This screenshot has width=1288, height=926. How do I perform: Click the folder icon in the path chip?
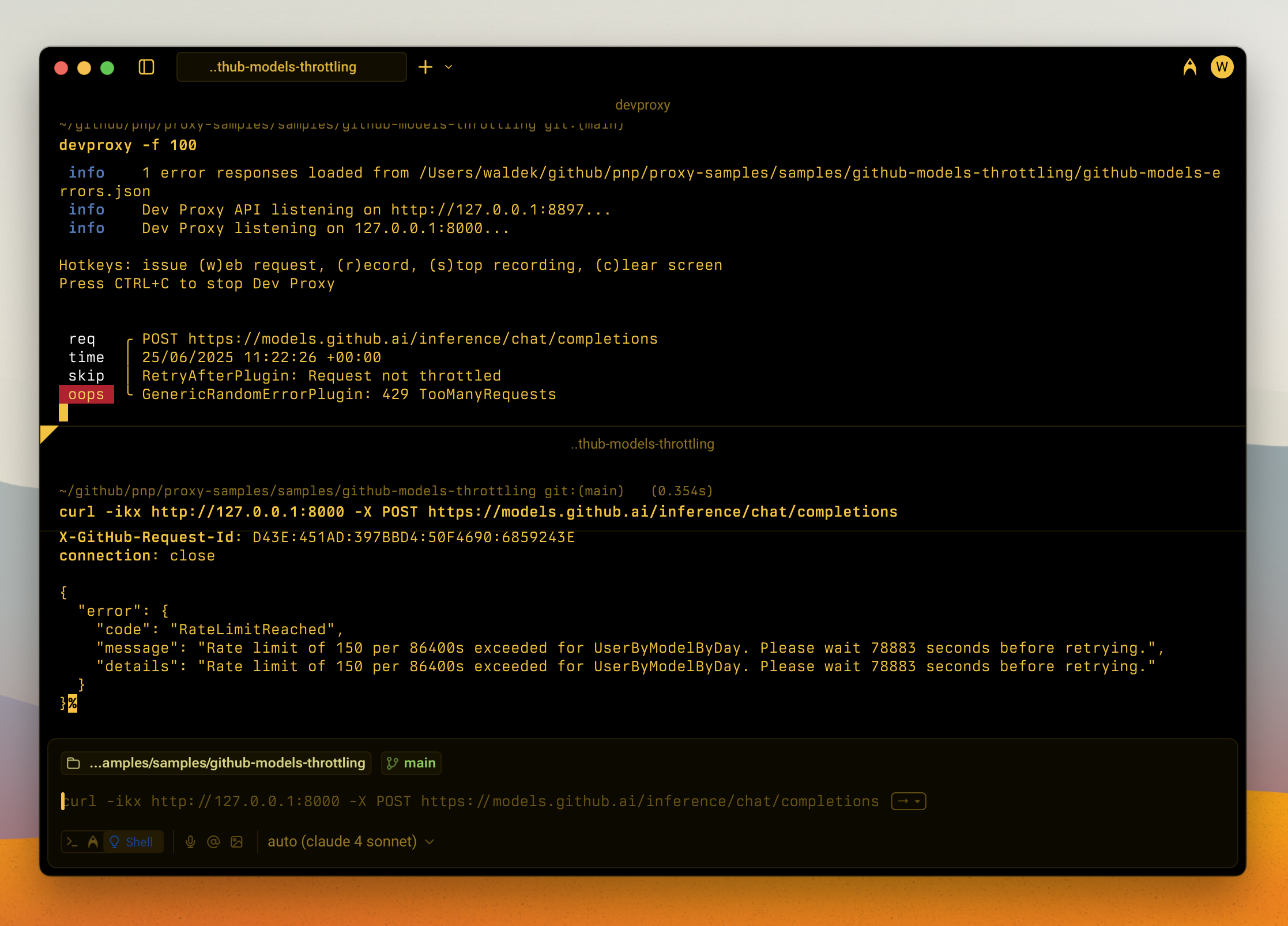click(73, 762)
